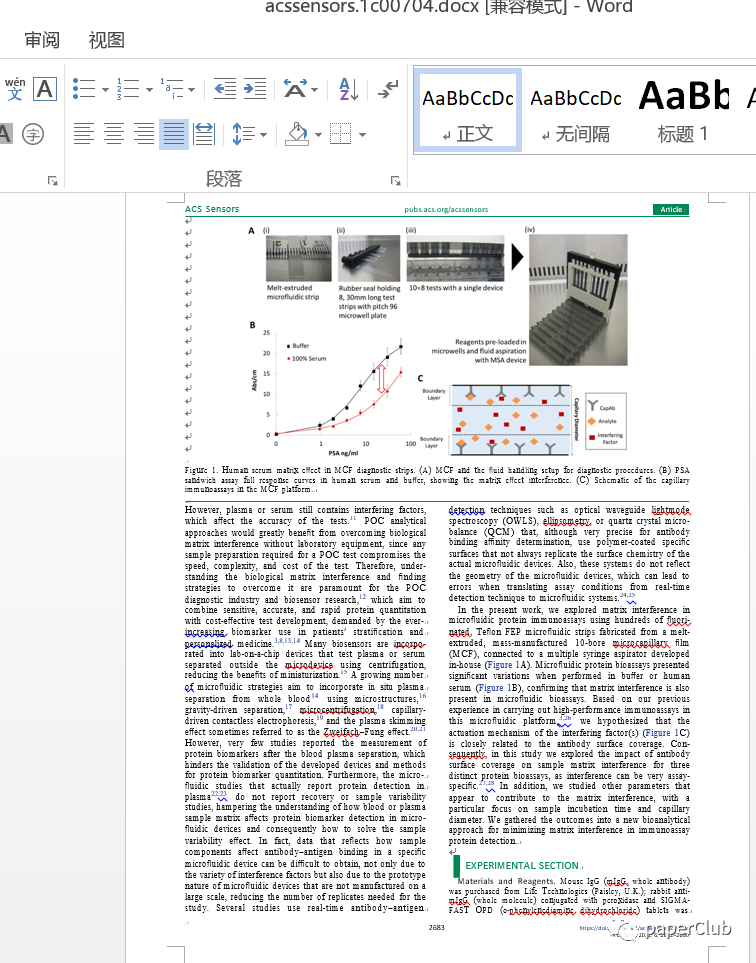Viewport: 756px width, 963px height.
Task: Click the Figure 1C reference link
Action: pyautogui.click(x=666, y=733)
